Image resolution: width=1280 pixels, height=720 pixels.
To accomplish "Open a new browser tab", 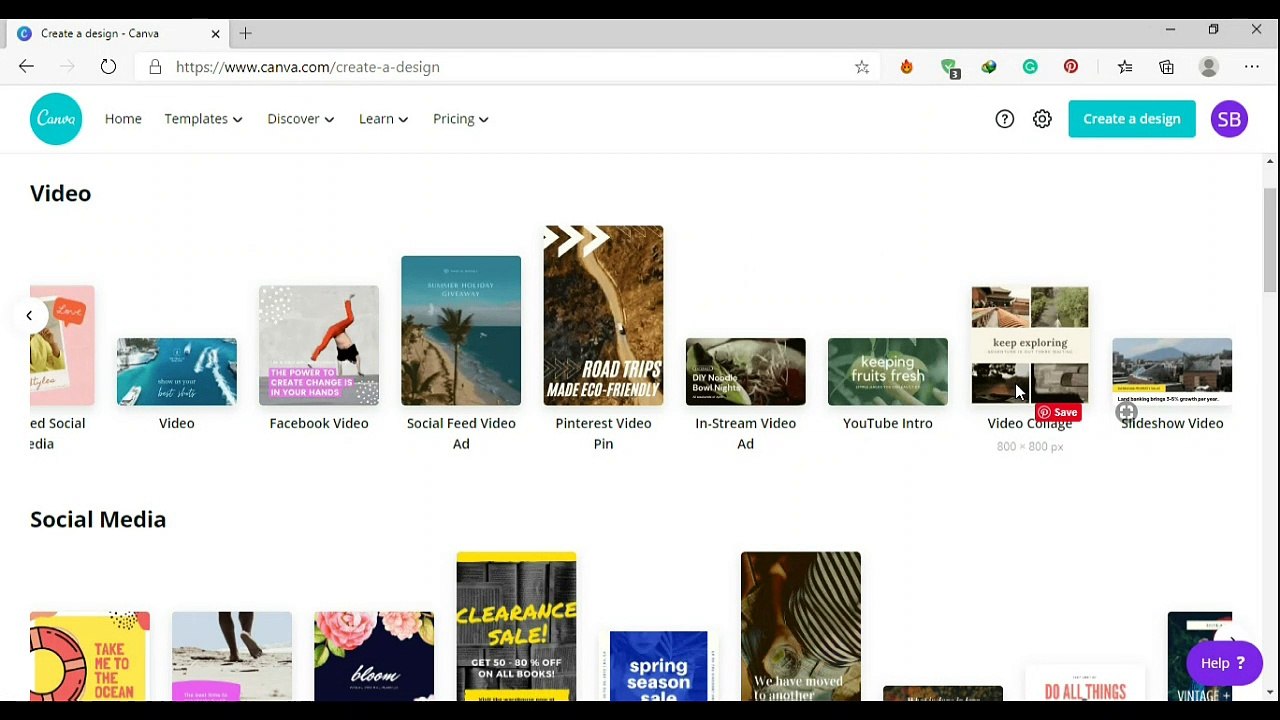I will [x=245, y=33].
